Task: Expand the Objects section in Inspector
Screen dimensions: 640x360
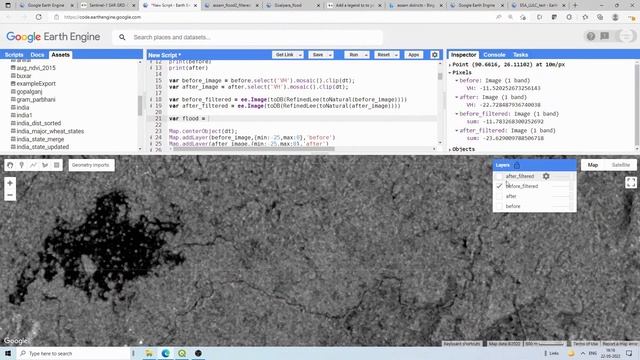Action: [450, 149]
